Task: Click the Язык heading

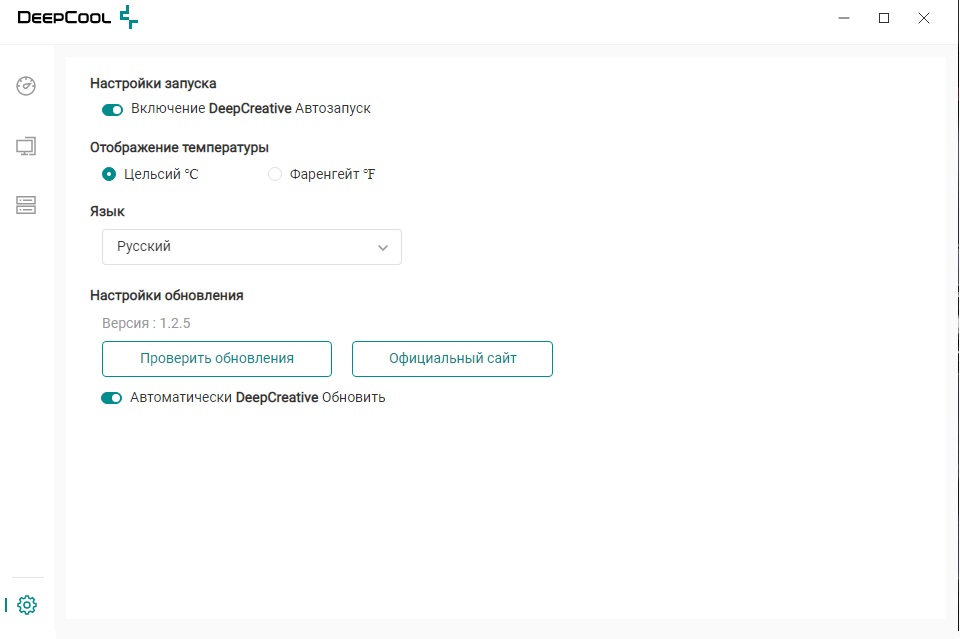Action: pos(107,211)
